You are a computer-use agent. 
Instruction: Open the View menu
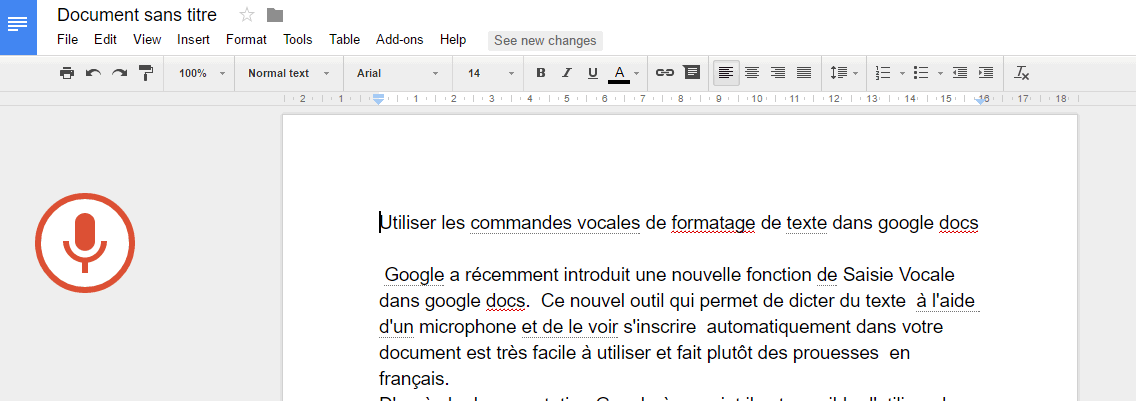[147, 40]
